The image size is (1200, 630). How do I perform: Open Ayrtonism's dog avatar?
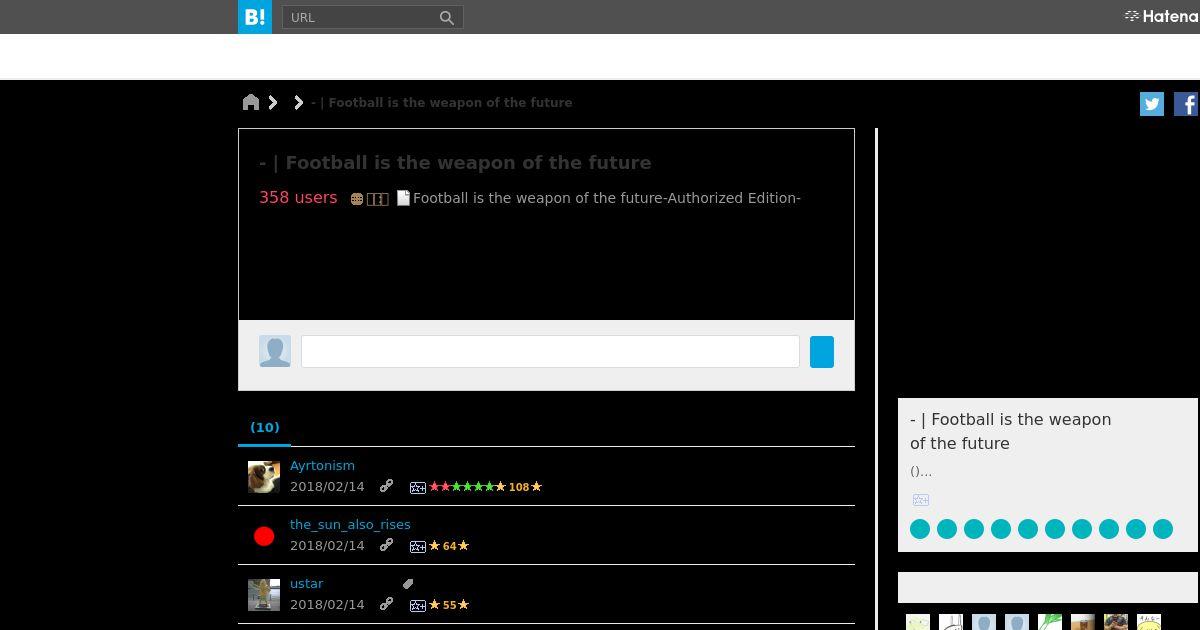(x=264, y=477)
